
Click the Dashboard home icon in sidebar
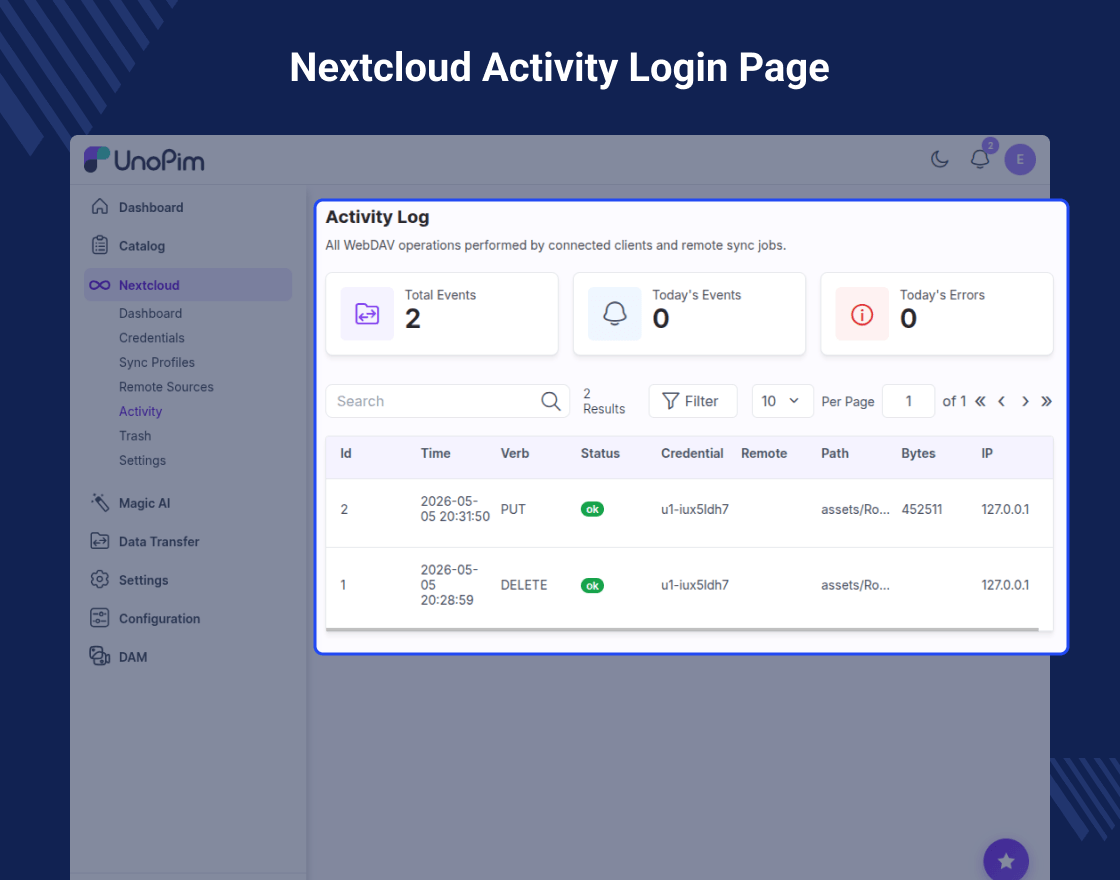click(100, 206)
